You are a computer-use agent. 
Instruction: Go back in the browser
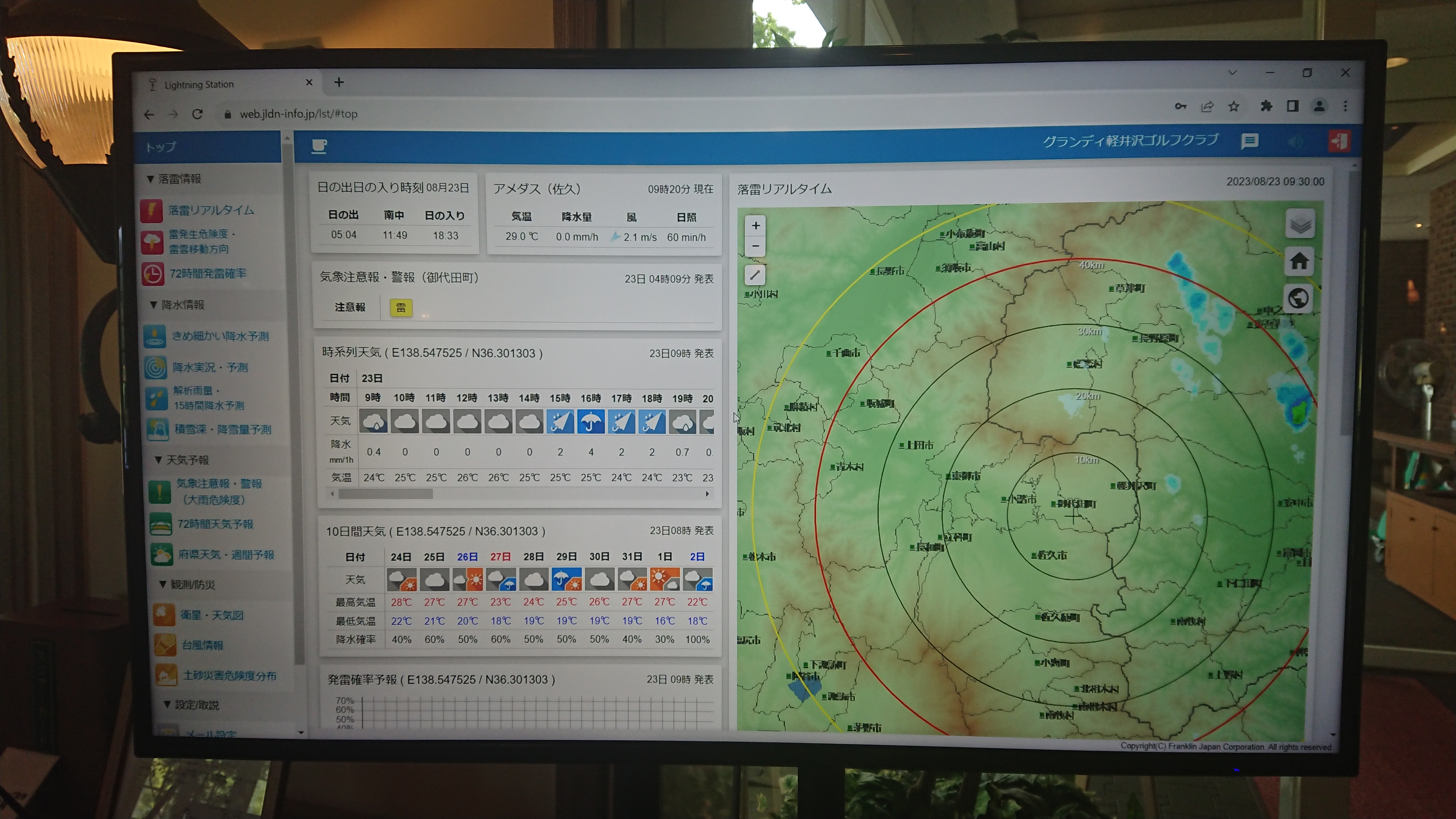149,115
